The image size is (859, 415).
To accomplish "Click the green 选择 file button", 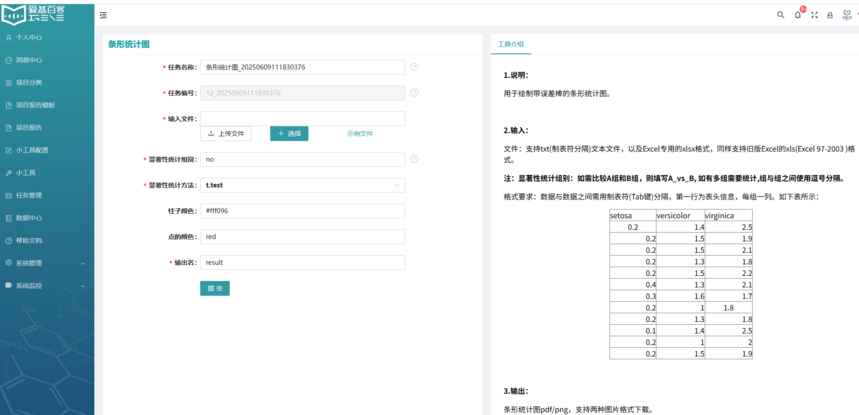I will [x=289, y=133].
